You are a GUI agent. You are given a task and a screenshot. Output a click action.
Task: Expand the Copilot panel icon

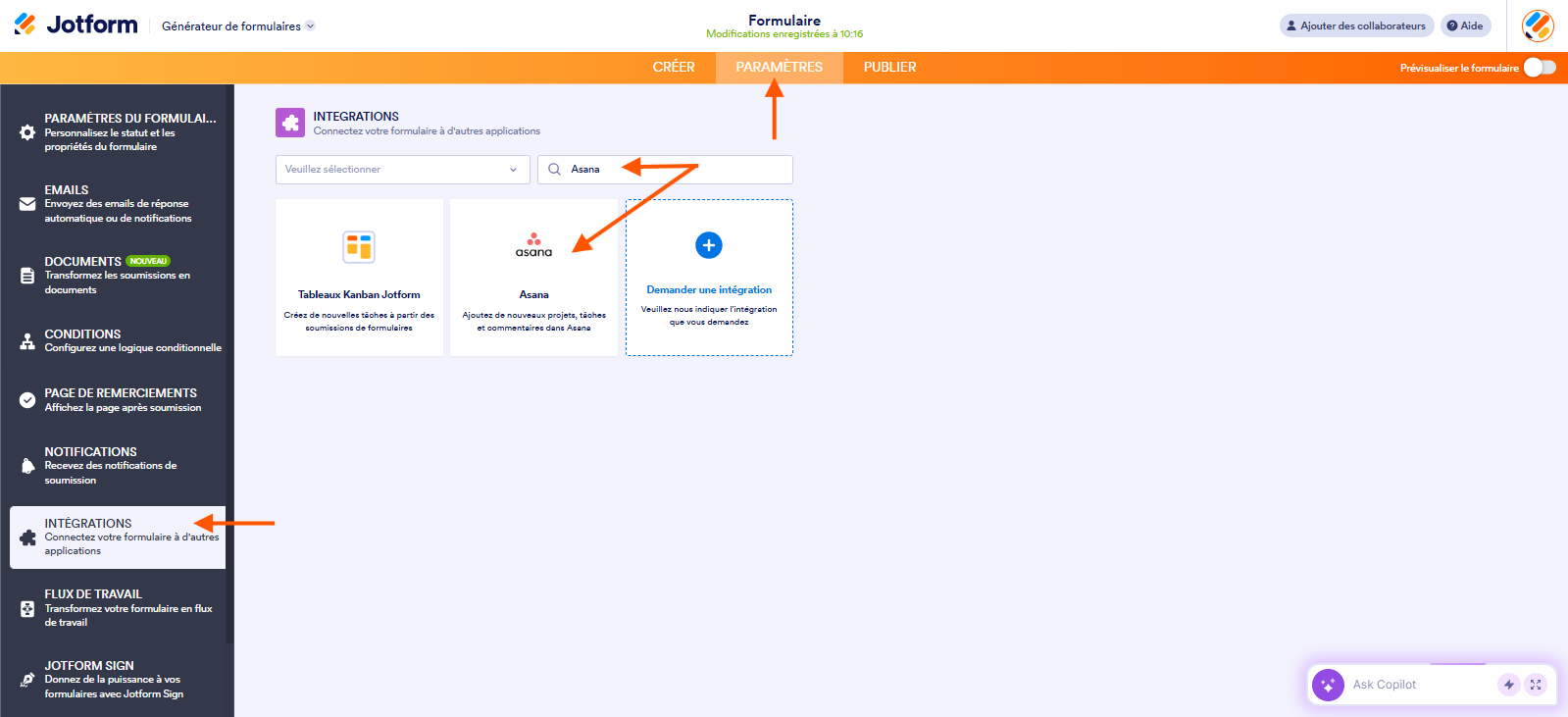(1536, 685)
